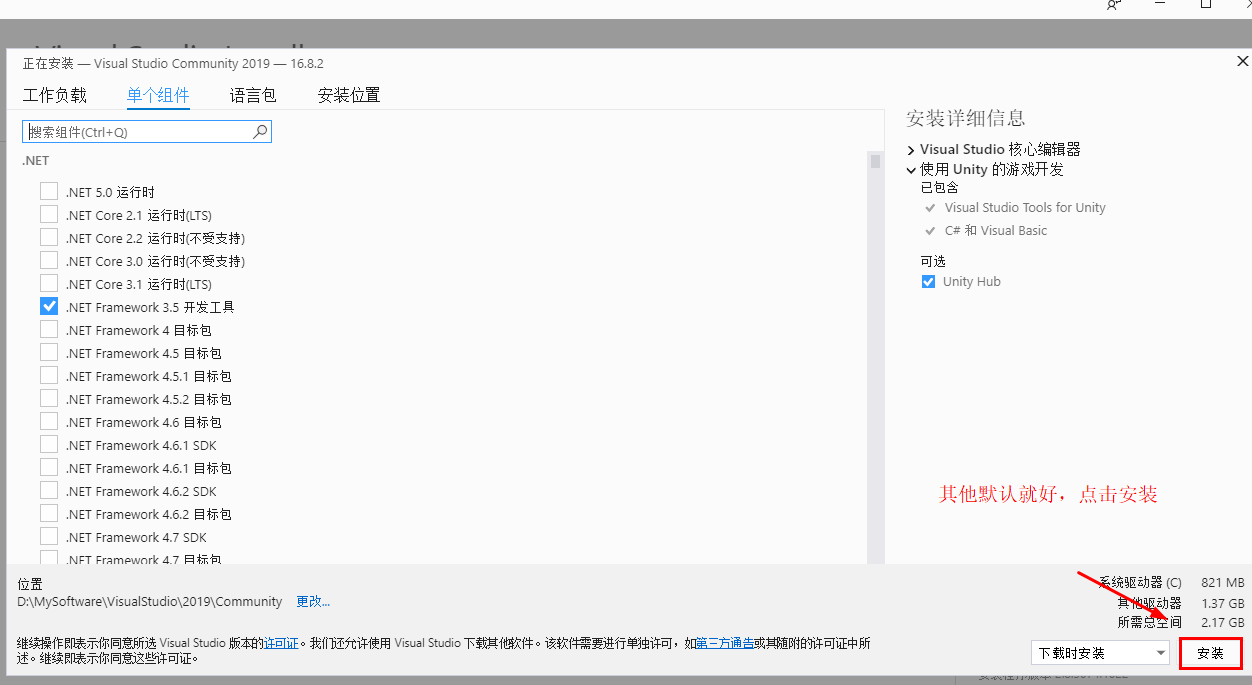Click the 安装 button
This screenshot has width=1252, height=685.
1210,653
